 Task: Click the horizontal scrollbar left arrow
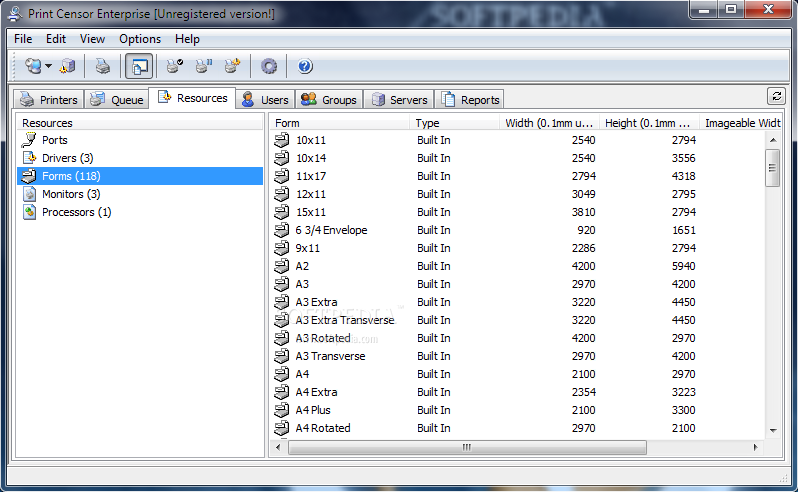click(278, 447)
